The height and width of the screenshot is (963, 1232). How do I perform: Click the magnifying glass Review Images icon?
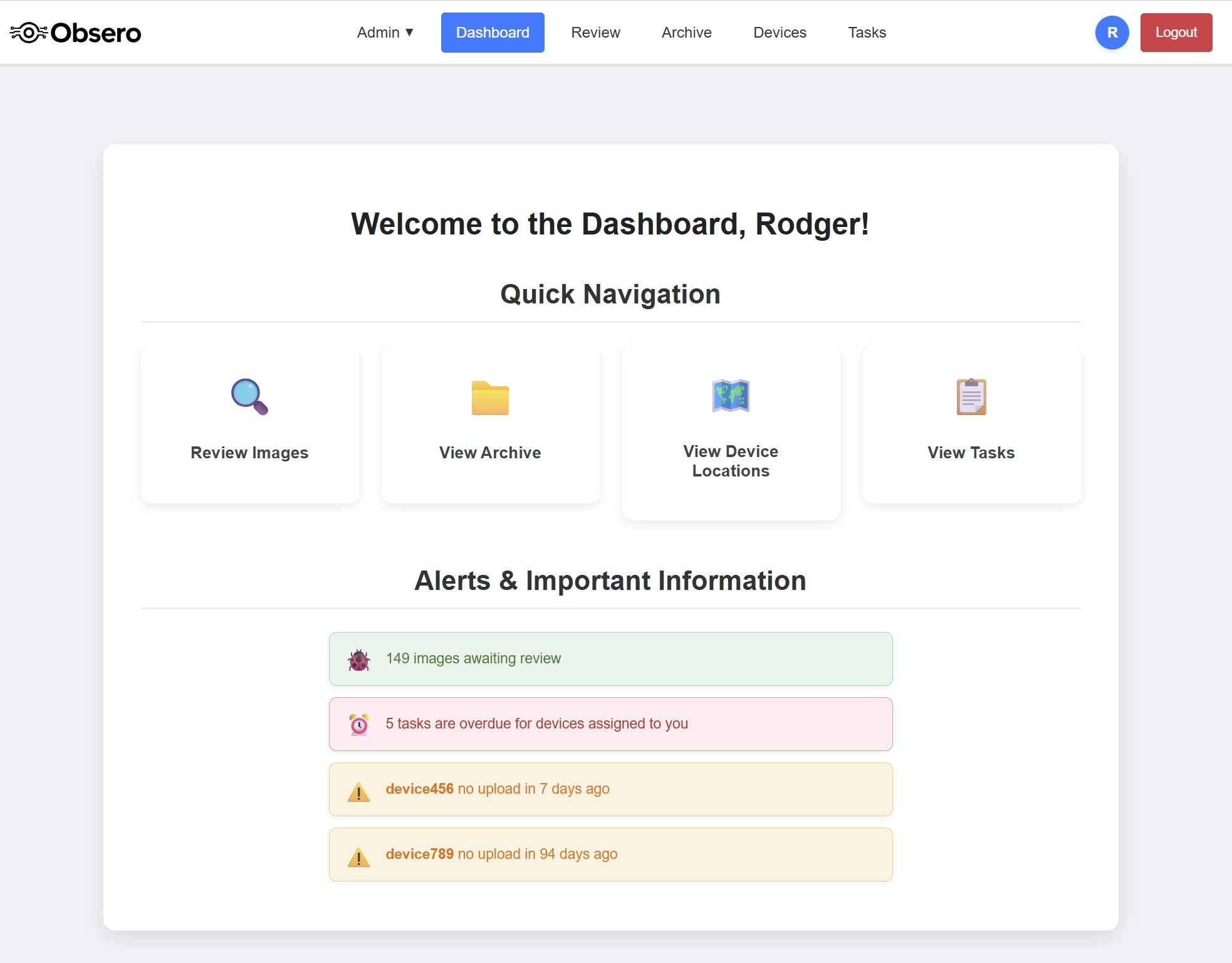(249, 397)
